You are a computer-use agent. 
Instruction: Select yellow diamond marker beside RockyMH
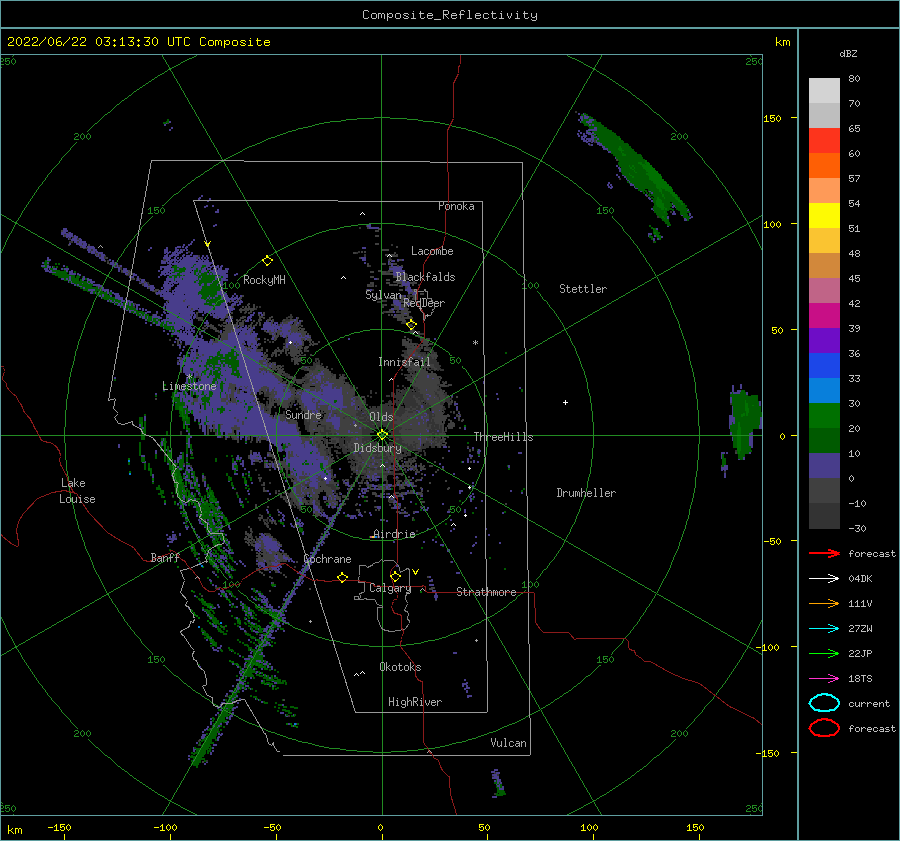(267, 261)
